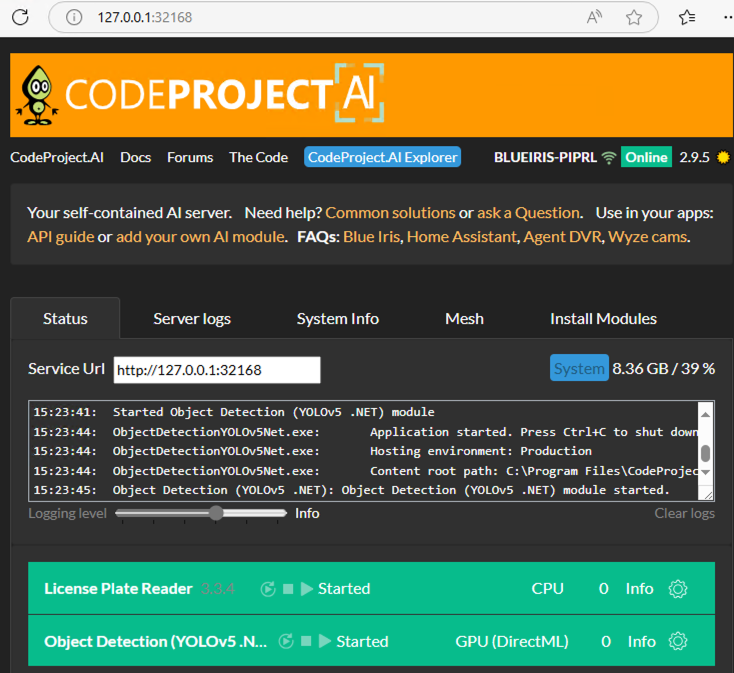
Task: Click the blue System memory button
Action: (x=579, y=368)
